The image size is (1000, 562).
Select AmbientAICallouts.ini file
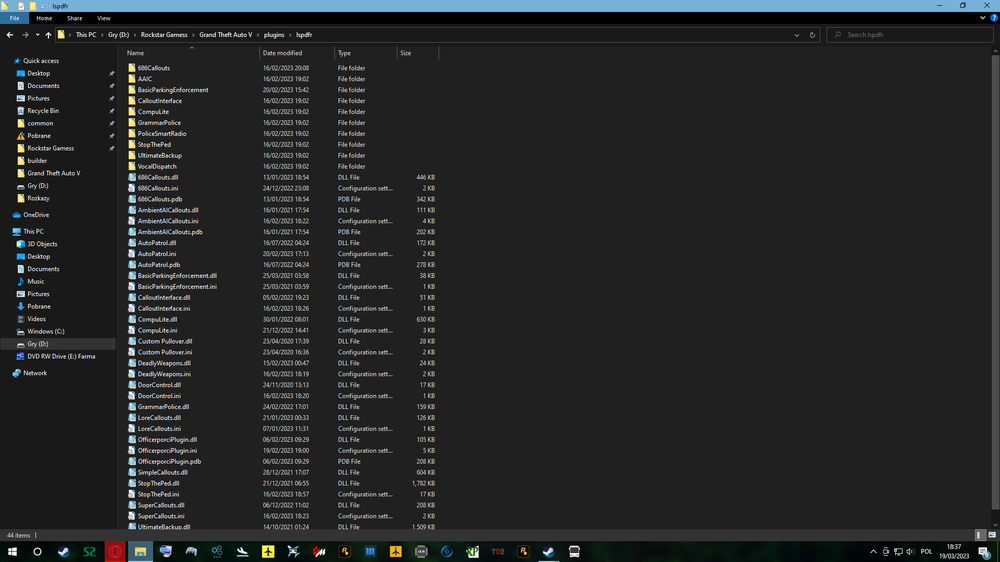point(168,221)
